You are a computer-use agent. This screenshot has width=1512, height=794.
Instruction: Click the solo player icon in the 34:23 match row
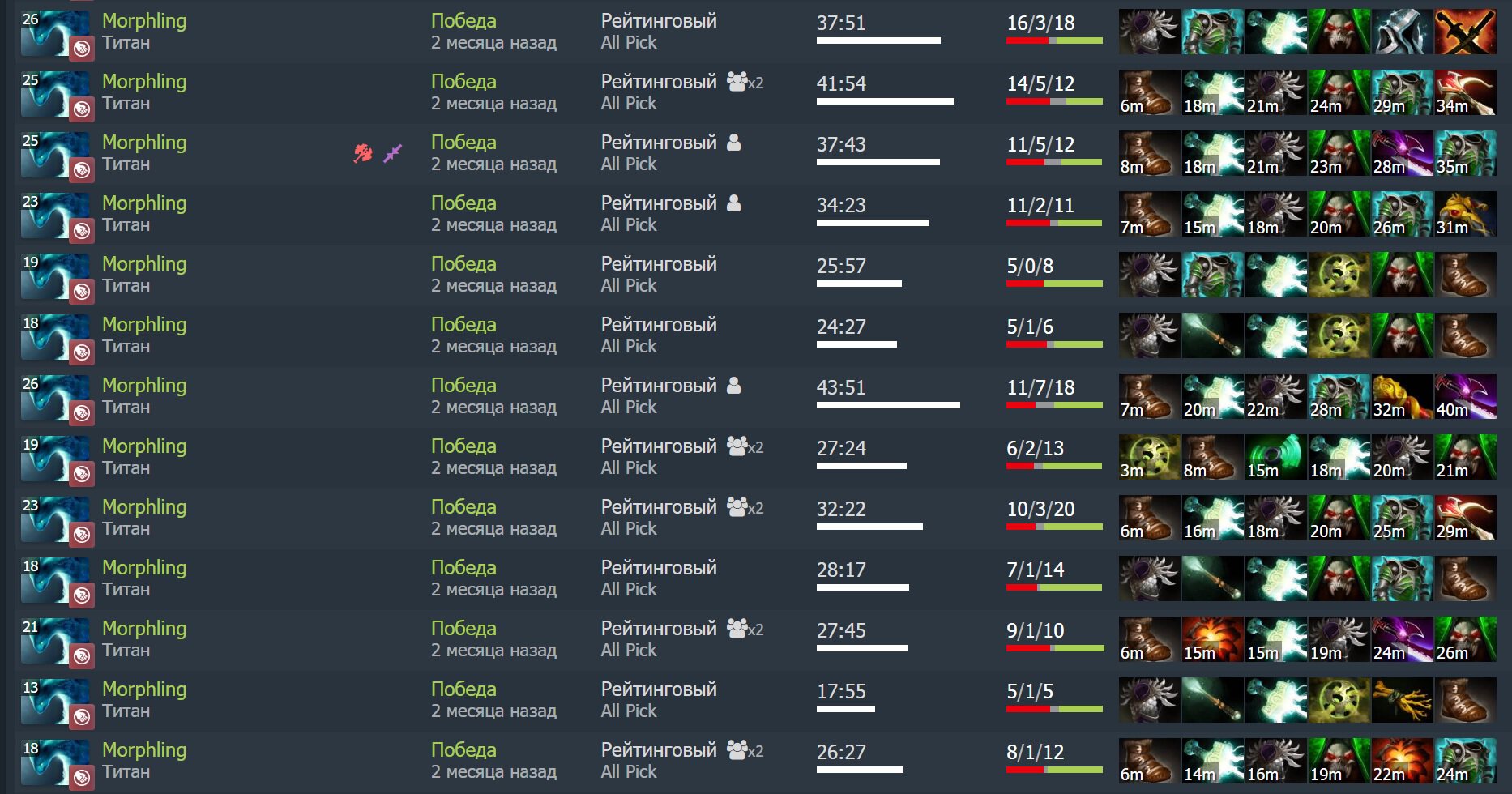click(x=734, y=203)
